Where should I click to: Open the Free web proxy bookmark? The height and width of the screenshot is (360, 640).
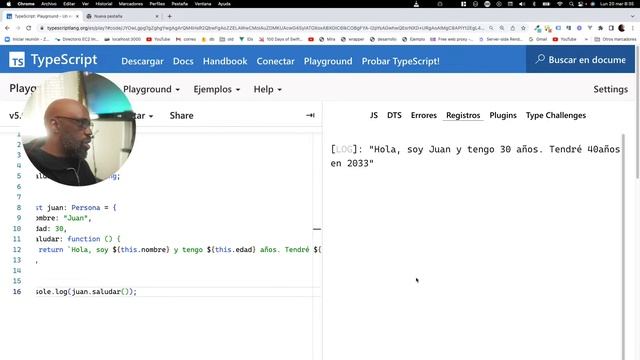(452, 39)
